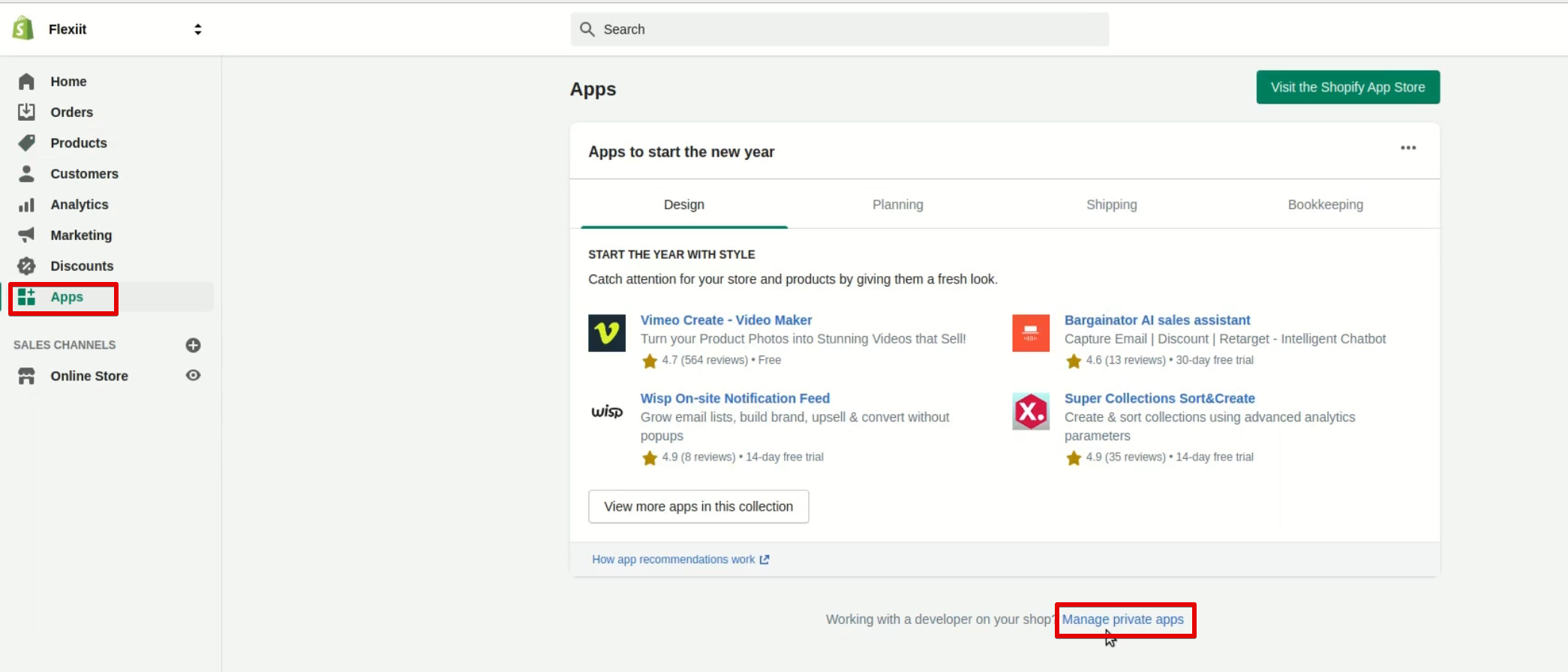Screen dimensions: 1568x672
Task: Open the three-dot menu on apps card
Action: coord(1408,148)
